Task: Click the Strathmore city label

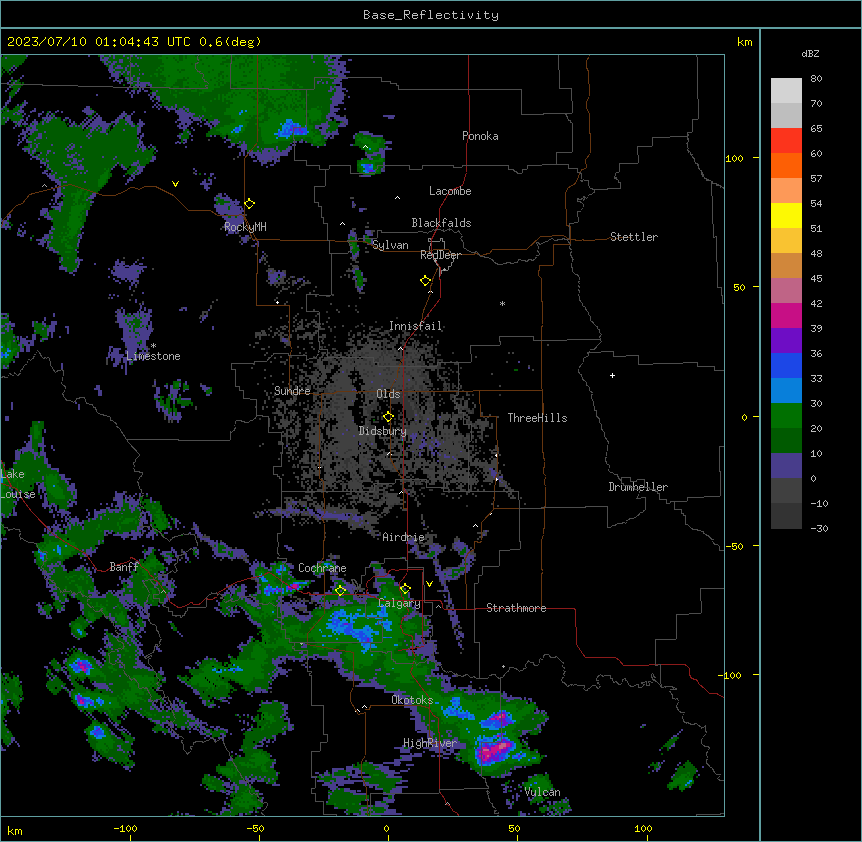Action: pyautogui.click(x=516, y=608)
